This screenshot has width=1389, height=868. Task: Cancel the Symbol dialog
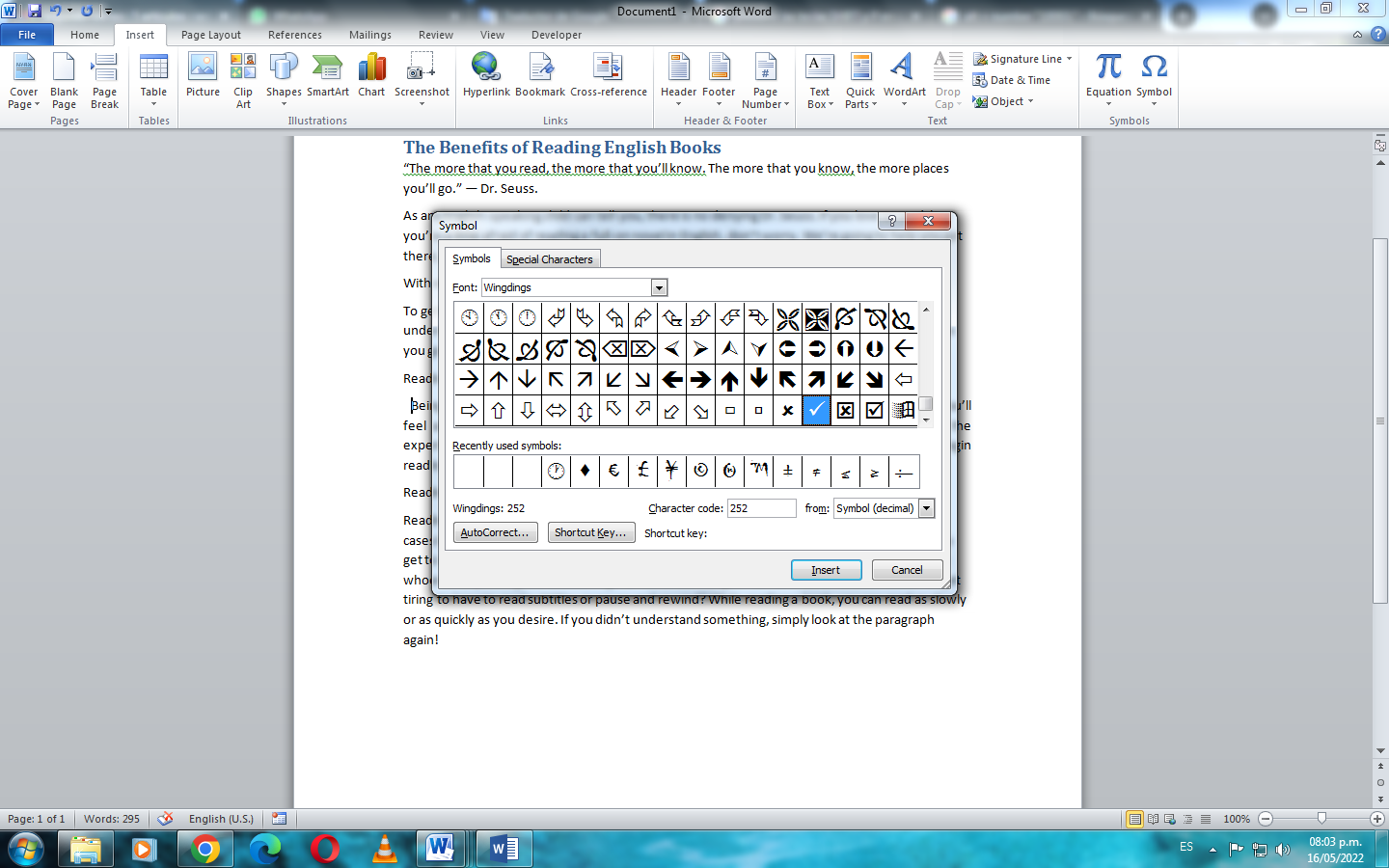(907, 570)
